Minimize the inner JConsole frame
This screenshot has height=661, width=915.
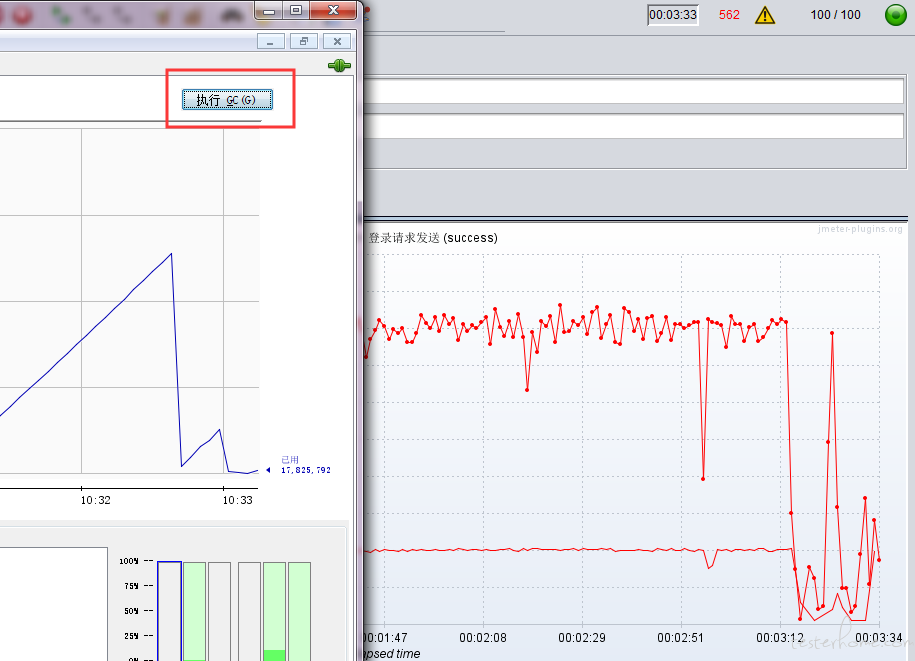(x=270, y=41)
